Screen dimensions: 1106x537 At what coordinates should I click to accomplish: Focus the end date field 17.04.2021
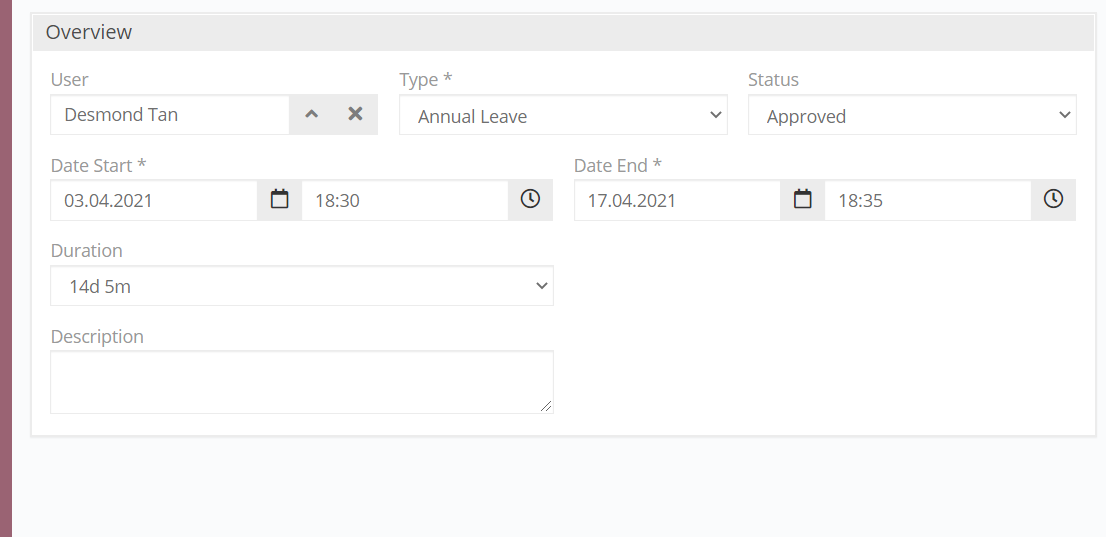[677, 200]
